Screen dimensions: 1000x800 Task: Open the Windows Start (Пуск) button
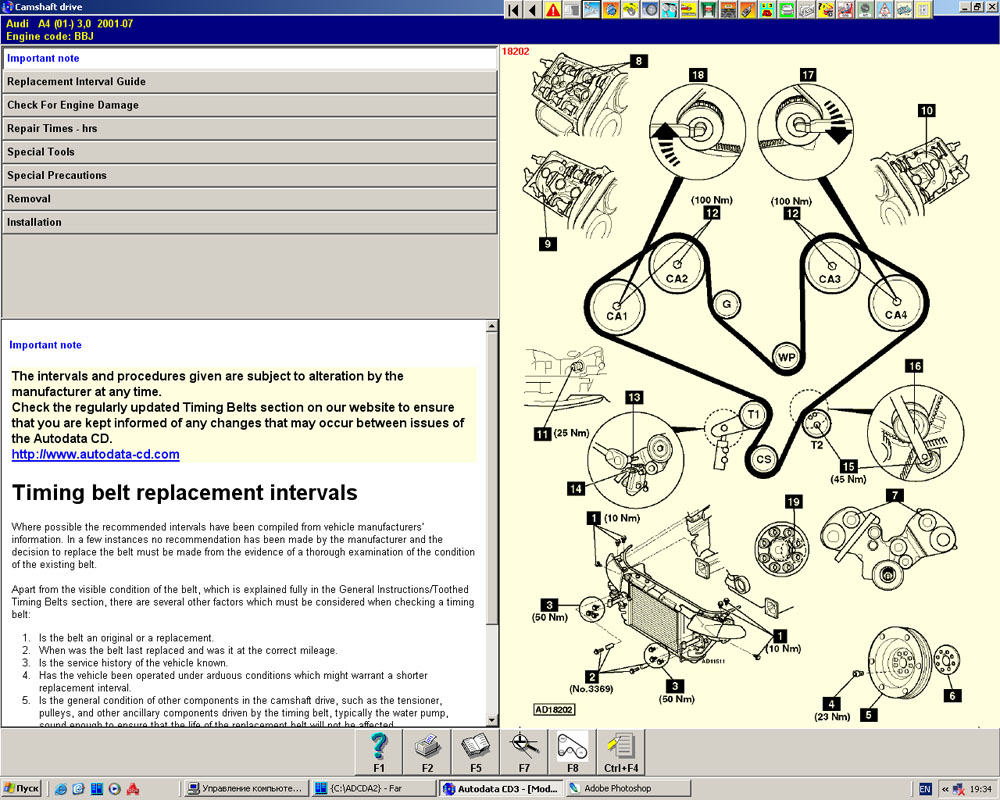pos(22,788)
